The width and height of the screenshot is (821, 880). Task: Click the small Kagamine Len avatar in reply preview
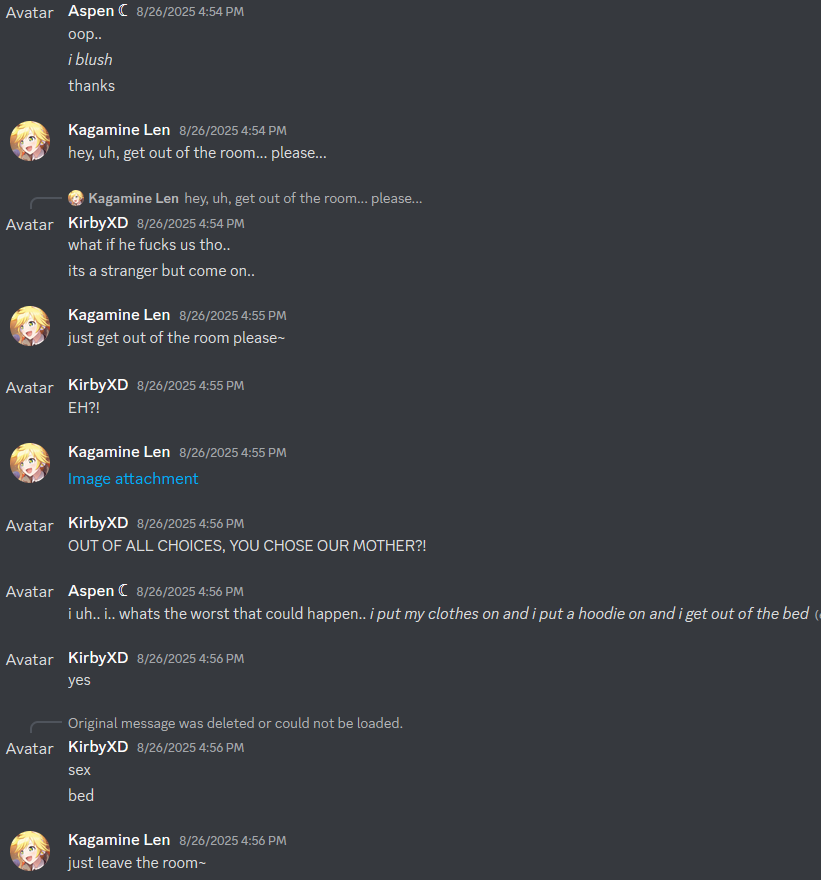click(x=76, y=198)
